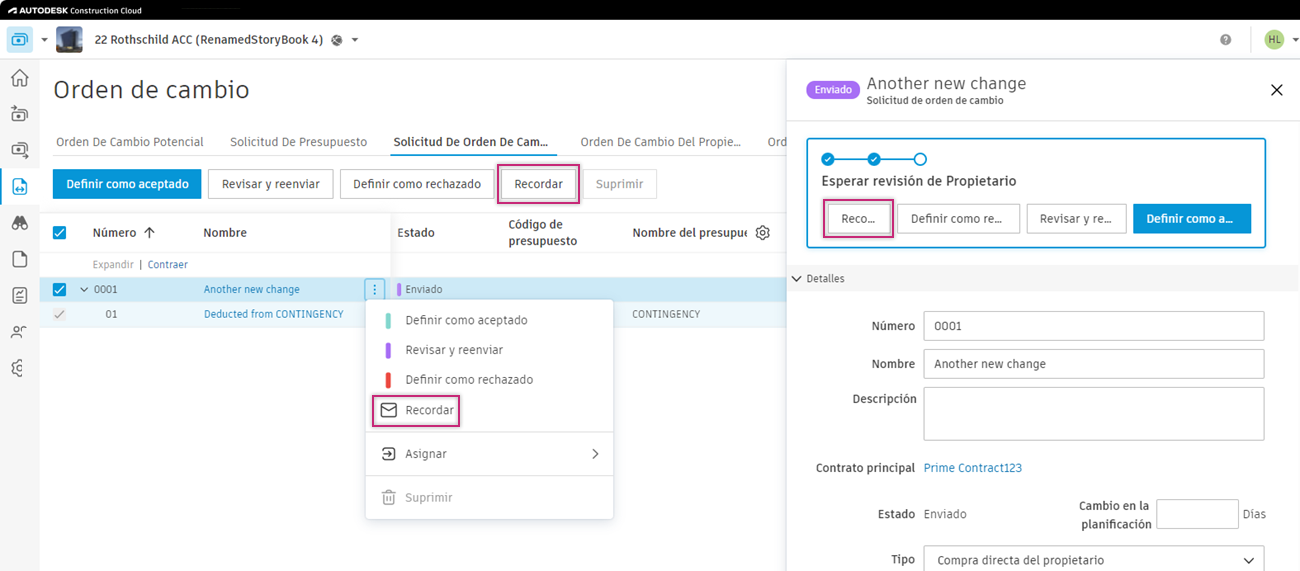Click the Código de presupuesto column header
This screenshot has width=1300, height=571.
(x=542, y=232)
